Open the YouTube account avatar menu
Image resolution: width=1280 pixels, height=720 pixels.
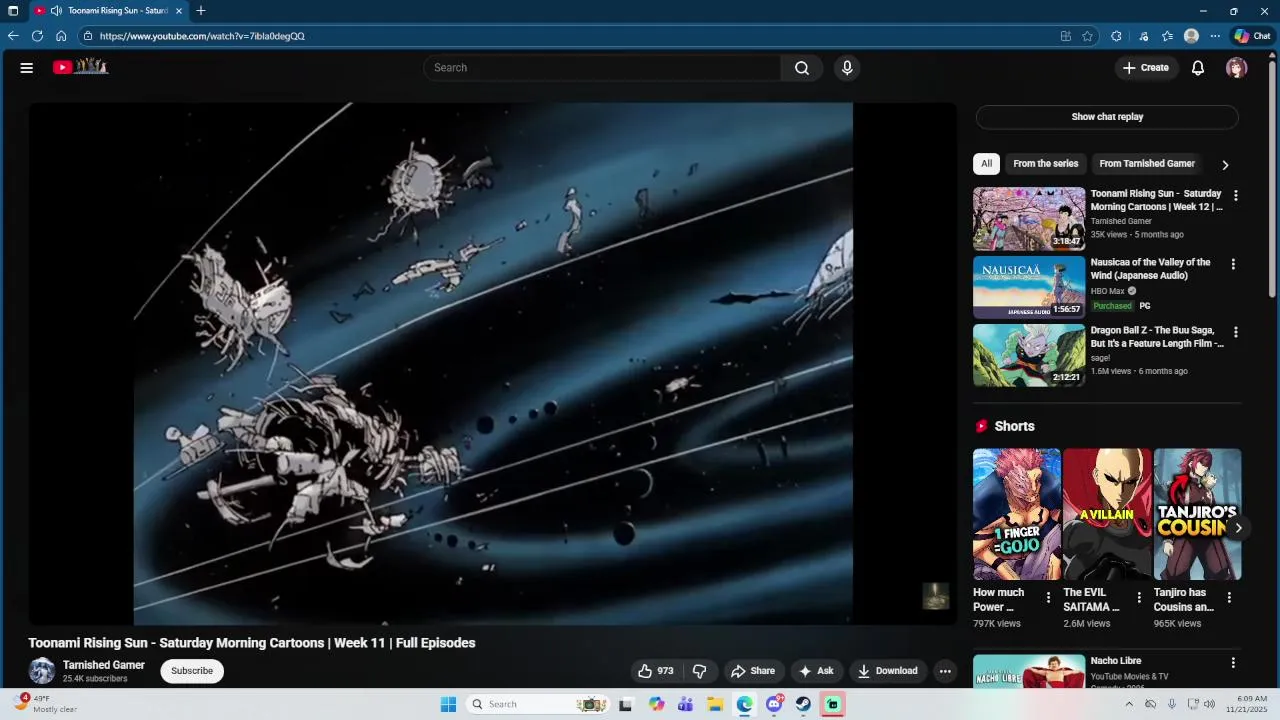pos(1237,68)
